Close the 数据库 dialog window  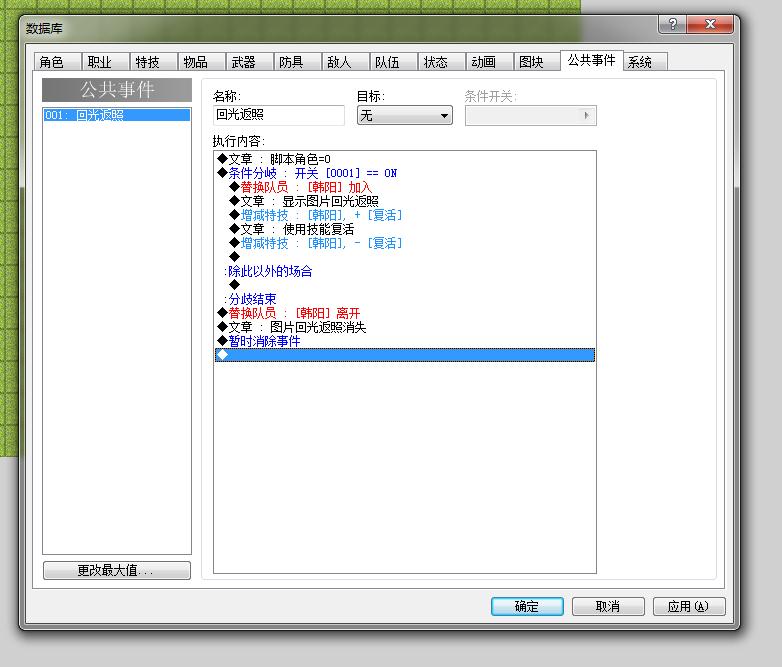[x=710, y=24]
